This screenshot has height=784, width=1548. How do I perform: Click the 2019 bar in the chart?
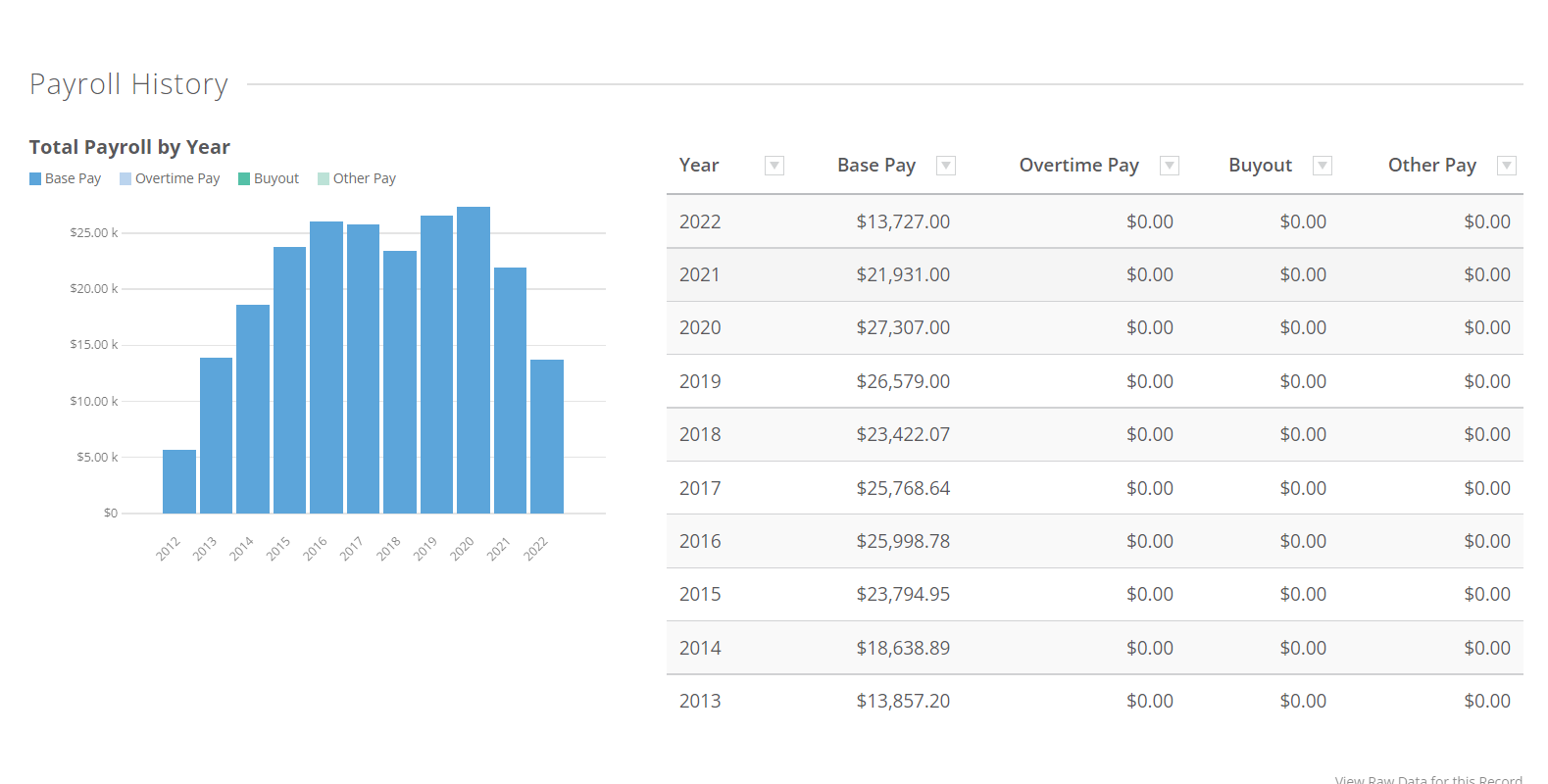pyautogui.click(x=436, y=365)
